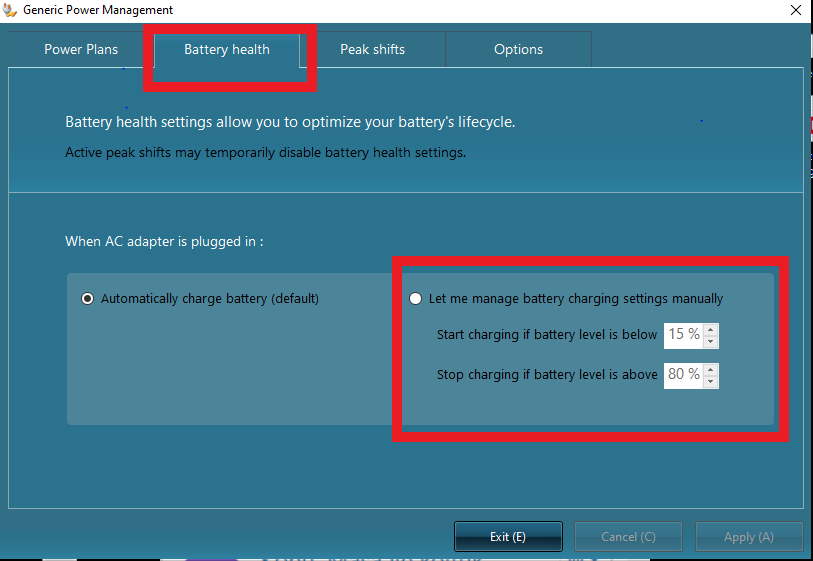The height and width of the screenshot is (561, 813).
Task: Switch to the Battery health tab
Action: [x=227, y=49]
